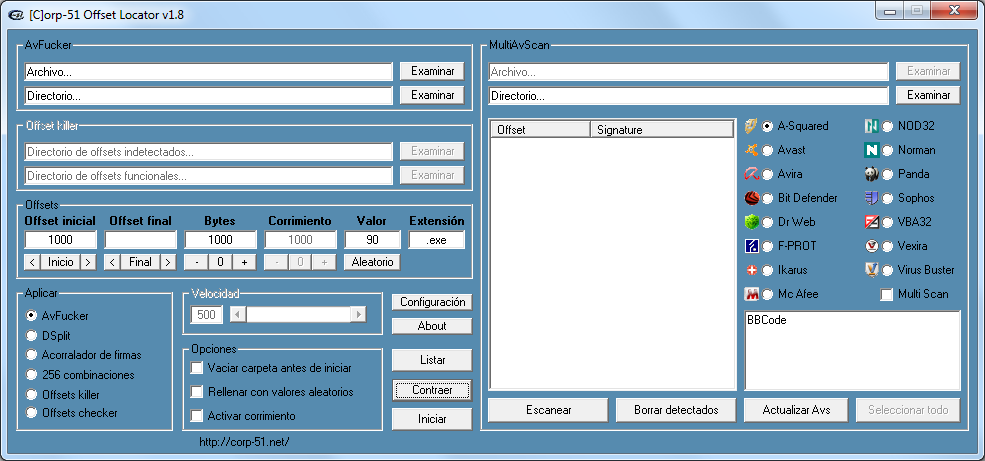This screenshot has height=461, width=985.
Task: Click the Contraer button
Action: [x=432, y=390]
